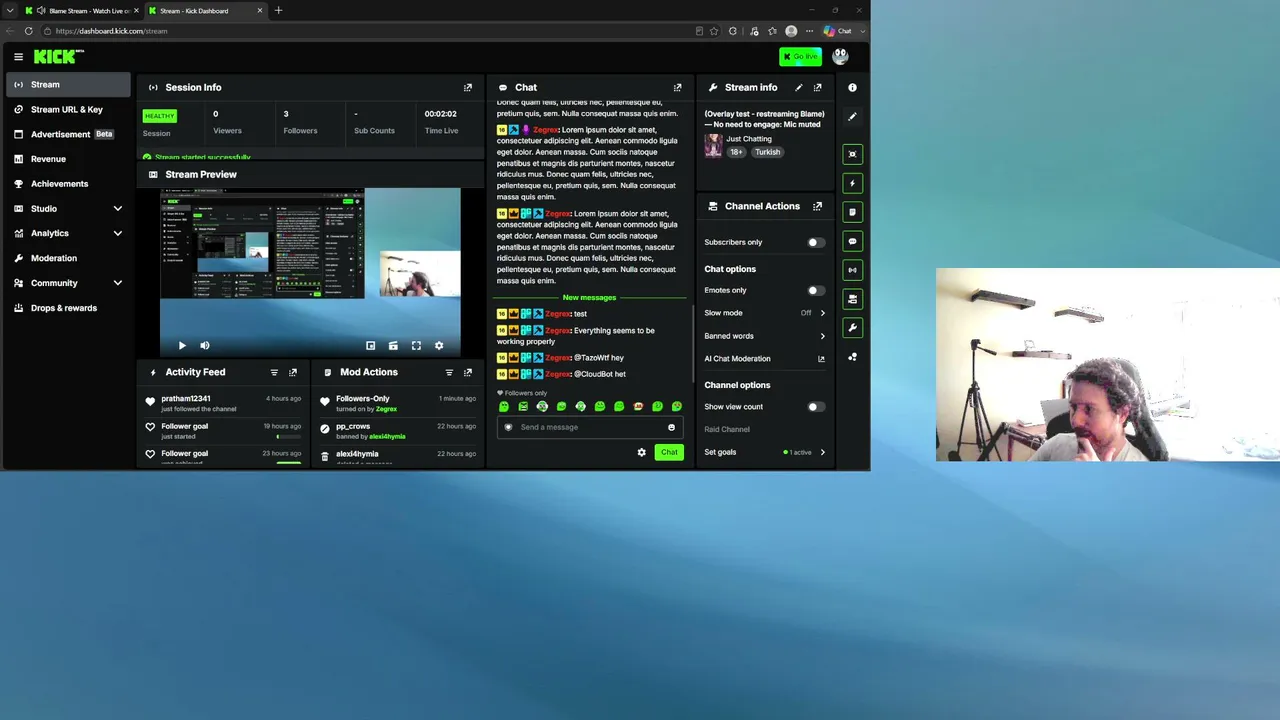Make the stream preview fullscreen

[416, 346]
